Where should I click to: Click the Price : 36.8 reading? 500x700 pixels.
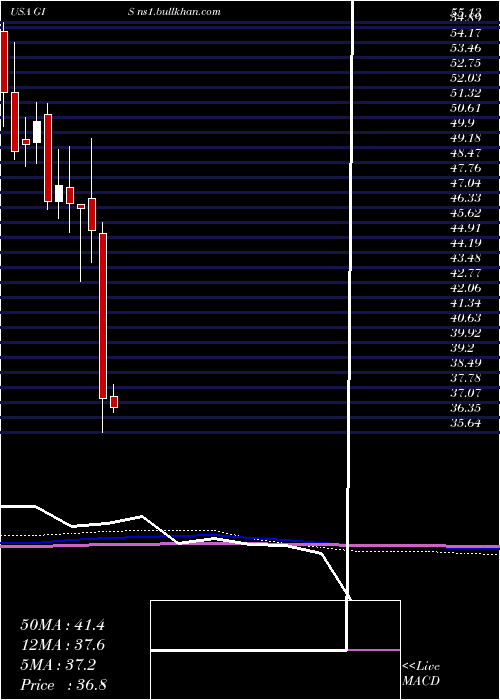63,685
